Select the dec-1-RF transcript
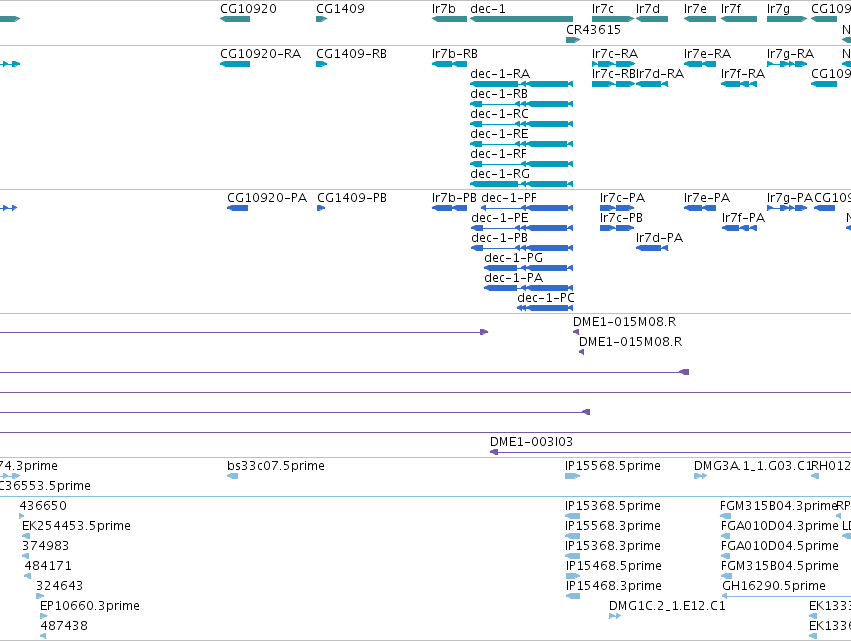 coord(522,164)
